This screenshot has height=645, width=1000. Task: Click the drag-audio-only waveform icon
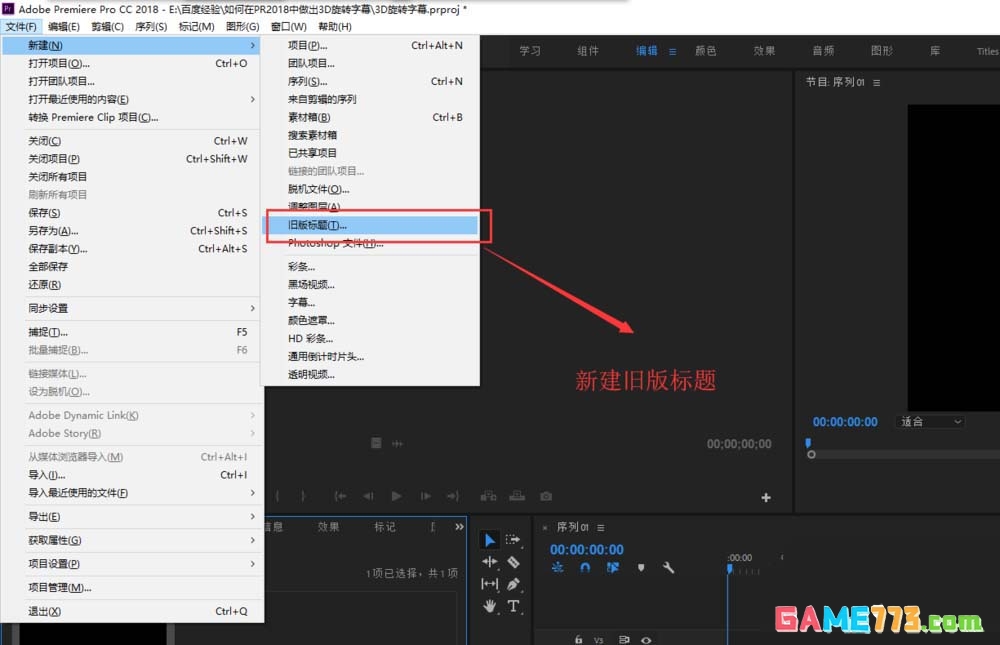[397, 443]
